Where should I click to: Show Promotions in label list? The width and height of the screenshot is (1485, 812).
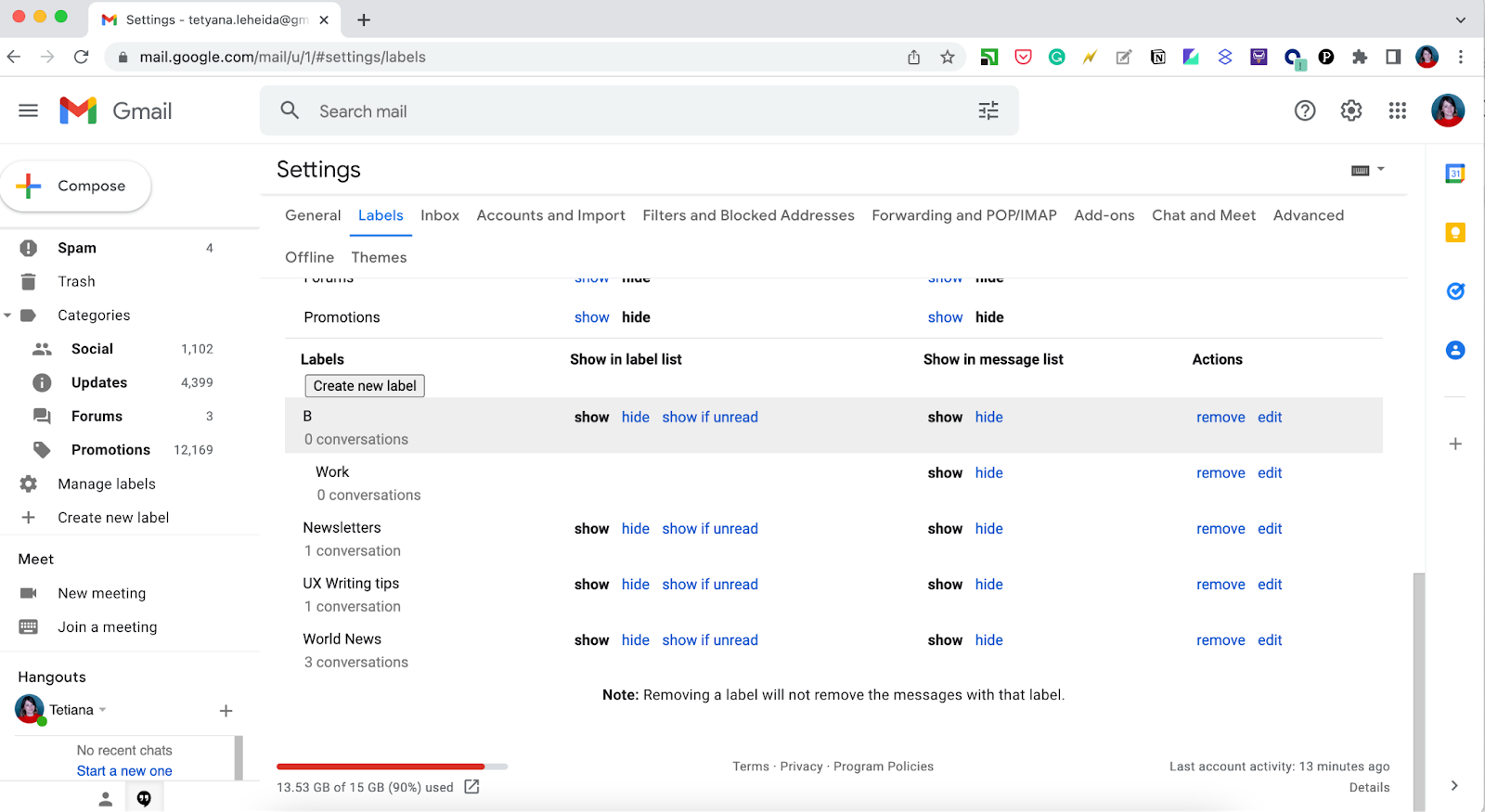click(591, 317)
